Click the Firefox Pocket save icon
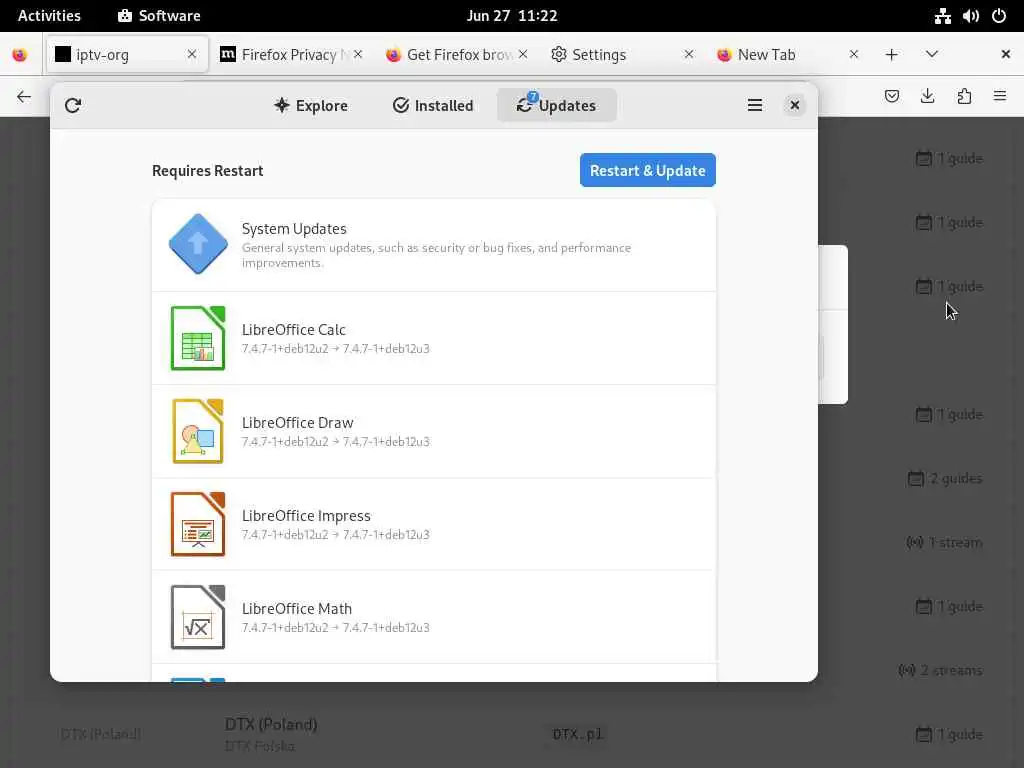This screenshot has width=1024, height=768. coord(891,97)
